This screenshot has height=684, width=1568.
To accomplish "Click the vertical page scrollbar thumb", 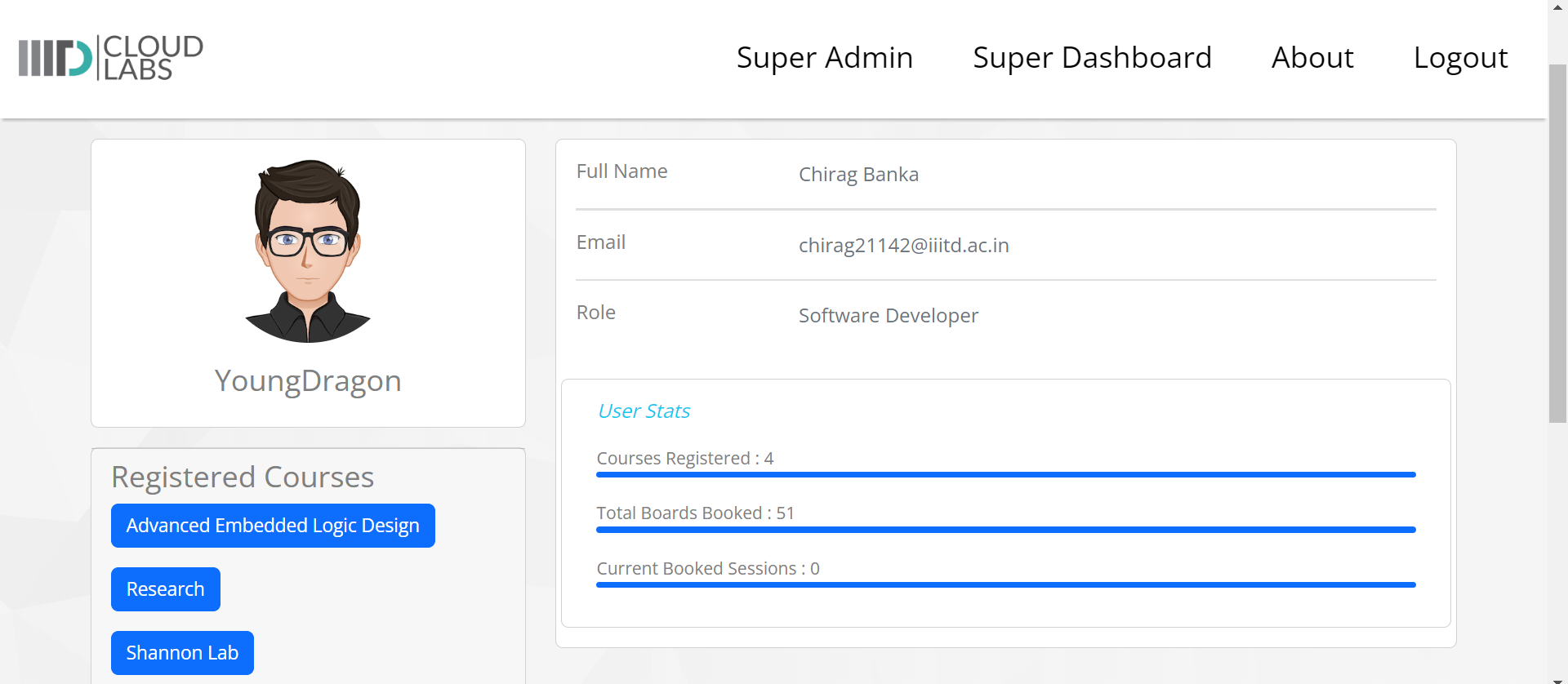I will pyautogui.click(x=1557, y=243).
